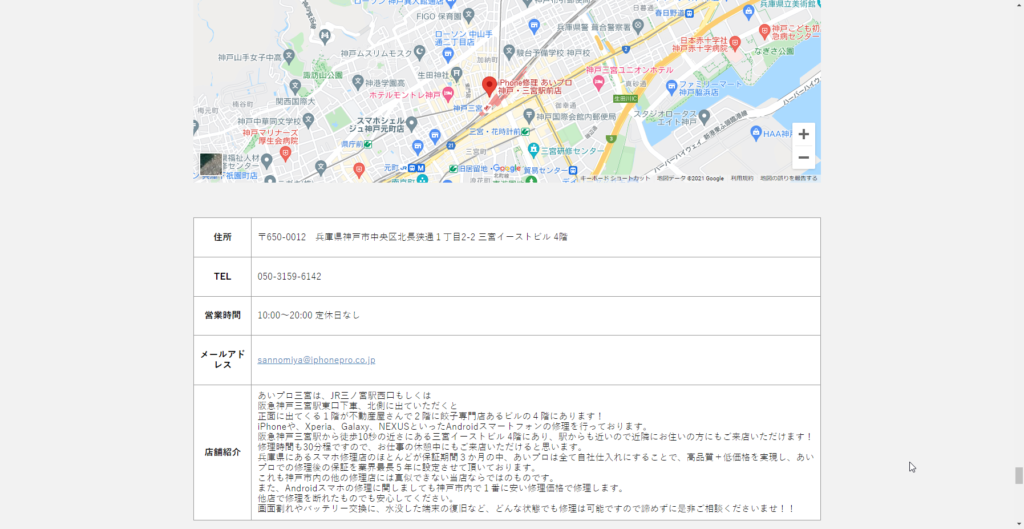This screenshot has width=1024, height=529.
Task: Click FIGO 保育園 school marker
Action: 469,15
